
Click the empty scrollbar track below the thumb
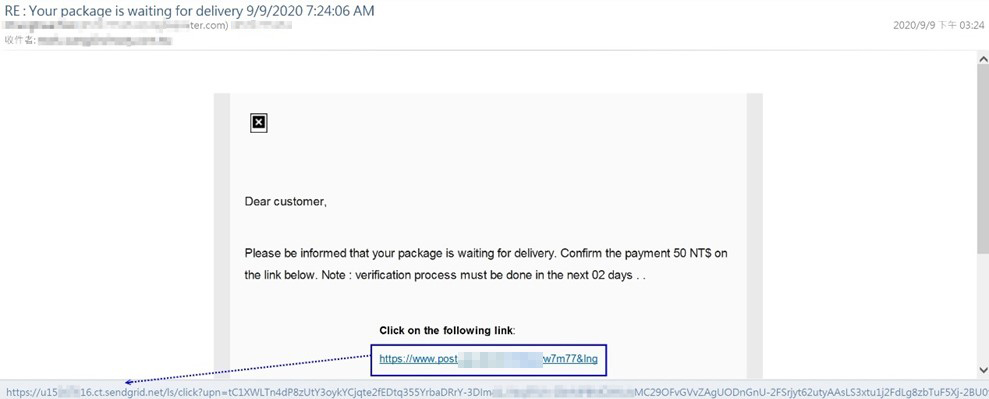pos(983,308)
